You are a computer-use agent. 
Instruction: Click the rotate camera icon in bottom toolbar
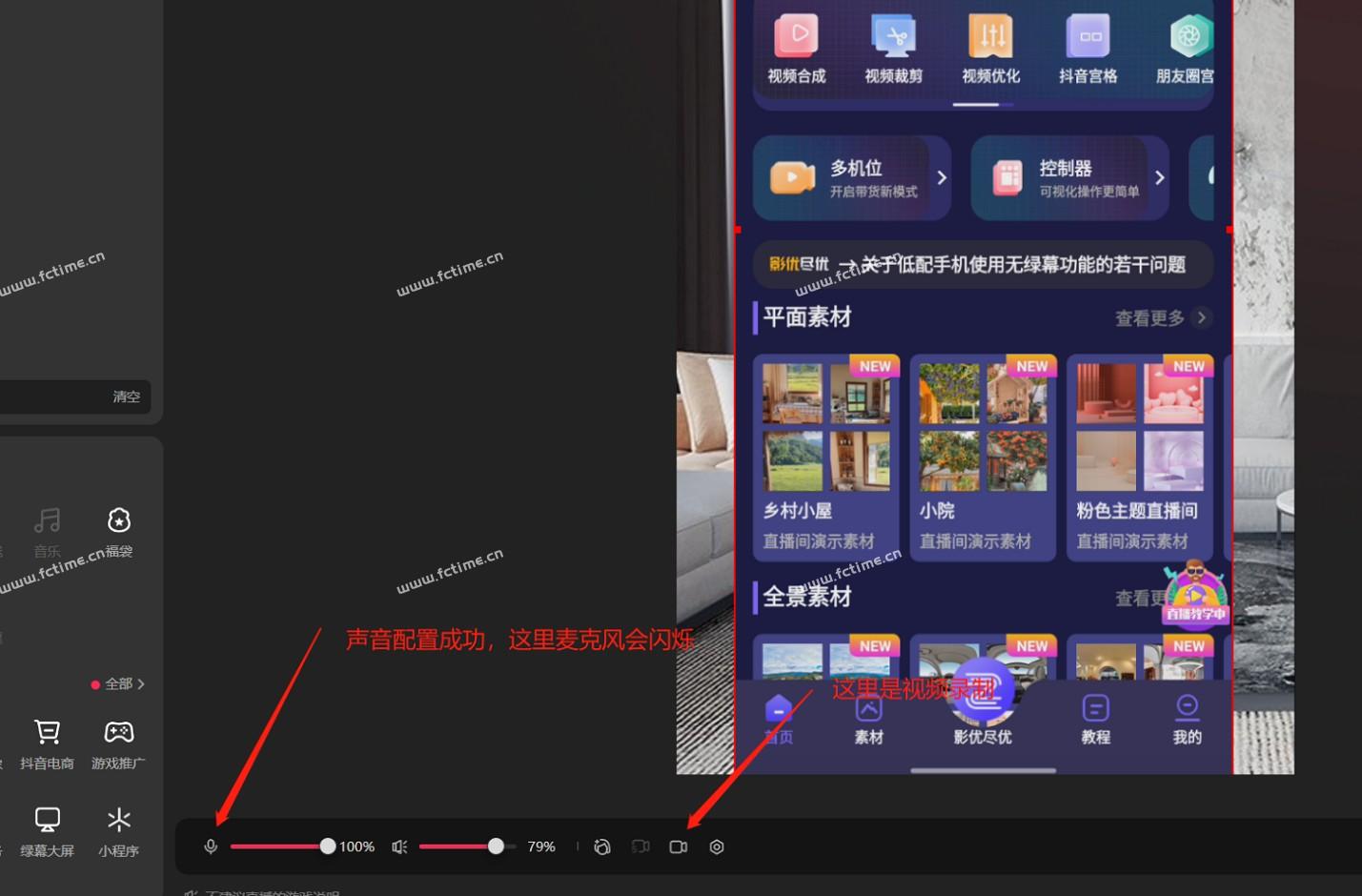click(x=602, y=846)
